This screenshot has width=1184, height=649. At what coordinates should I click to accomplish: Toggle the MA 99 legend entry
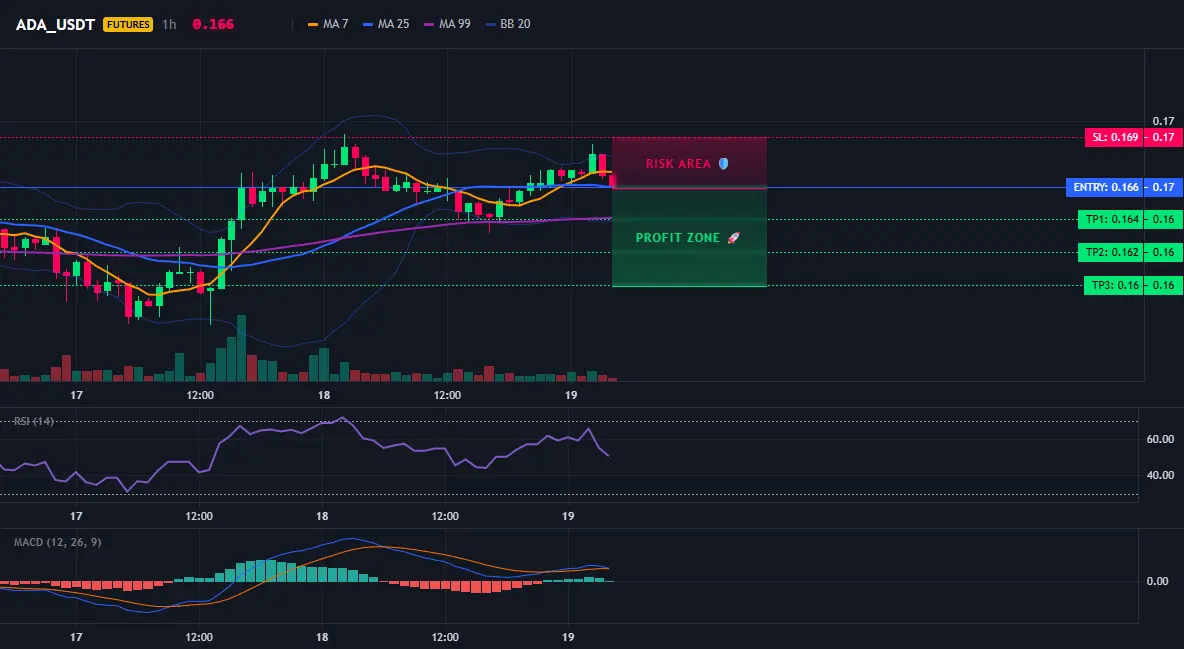click(447, 24)
